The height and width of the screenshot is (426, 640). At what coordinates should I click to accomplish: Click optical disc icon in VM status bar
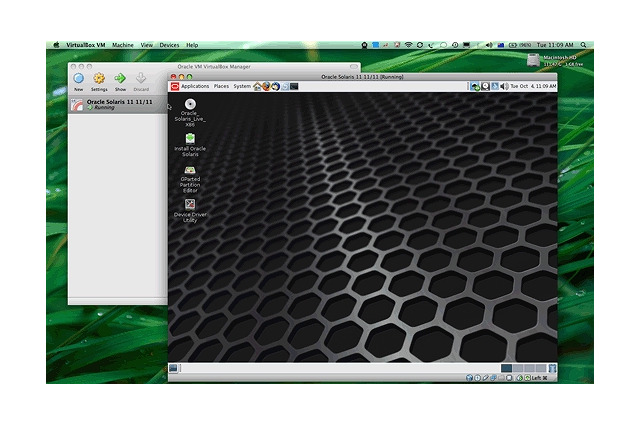[478, 378]
